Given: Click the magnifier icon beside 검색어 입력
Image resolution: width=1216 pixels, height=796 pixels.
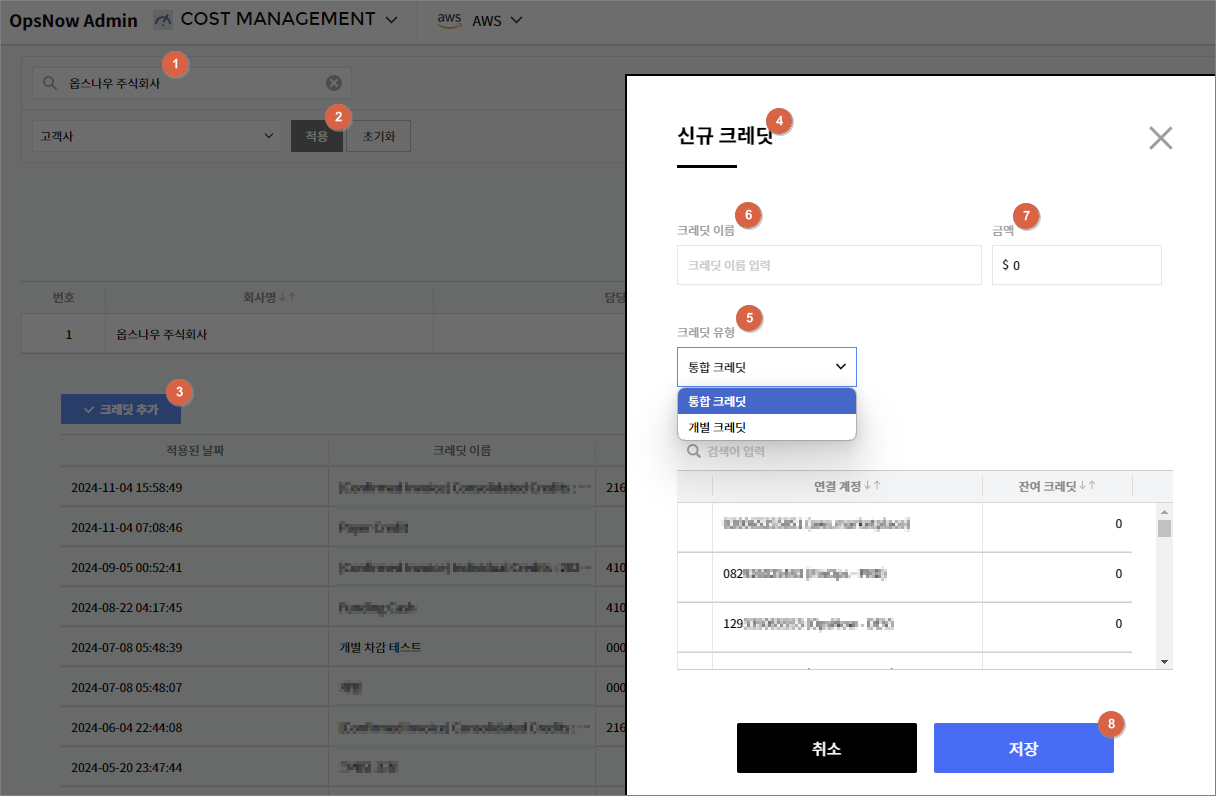Looking at the screenshot, I should point(693,451).
